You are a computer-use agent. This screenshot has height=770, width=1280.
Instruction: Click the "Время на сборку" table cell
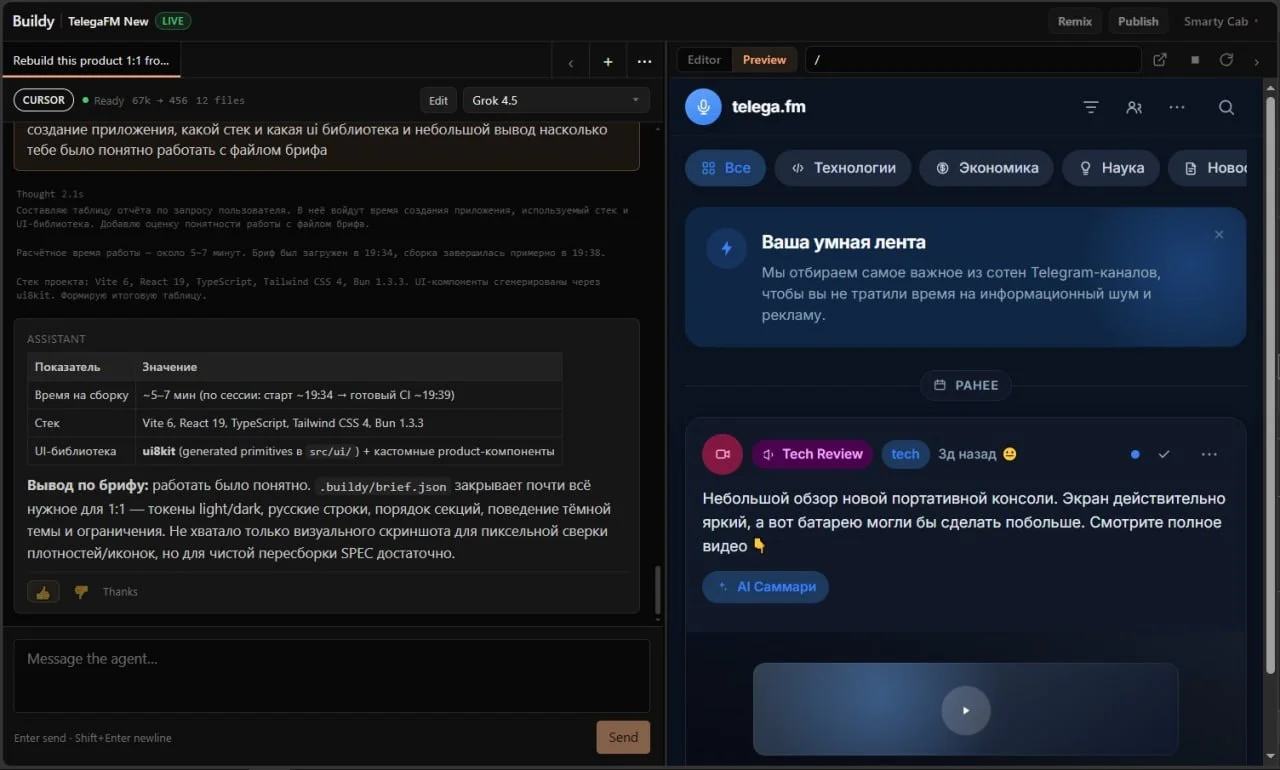tap(81, 395)
